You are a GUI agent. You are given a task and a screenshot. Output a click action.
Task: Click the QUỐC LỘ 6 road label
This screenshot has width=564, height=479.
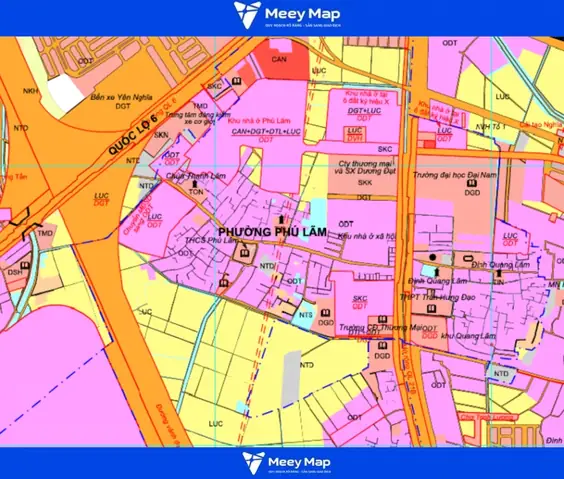pyautogui.click(x=133, y=136)
